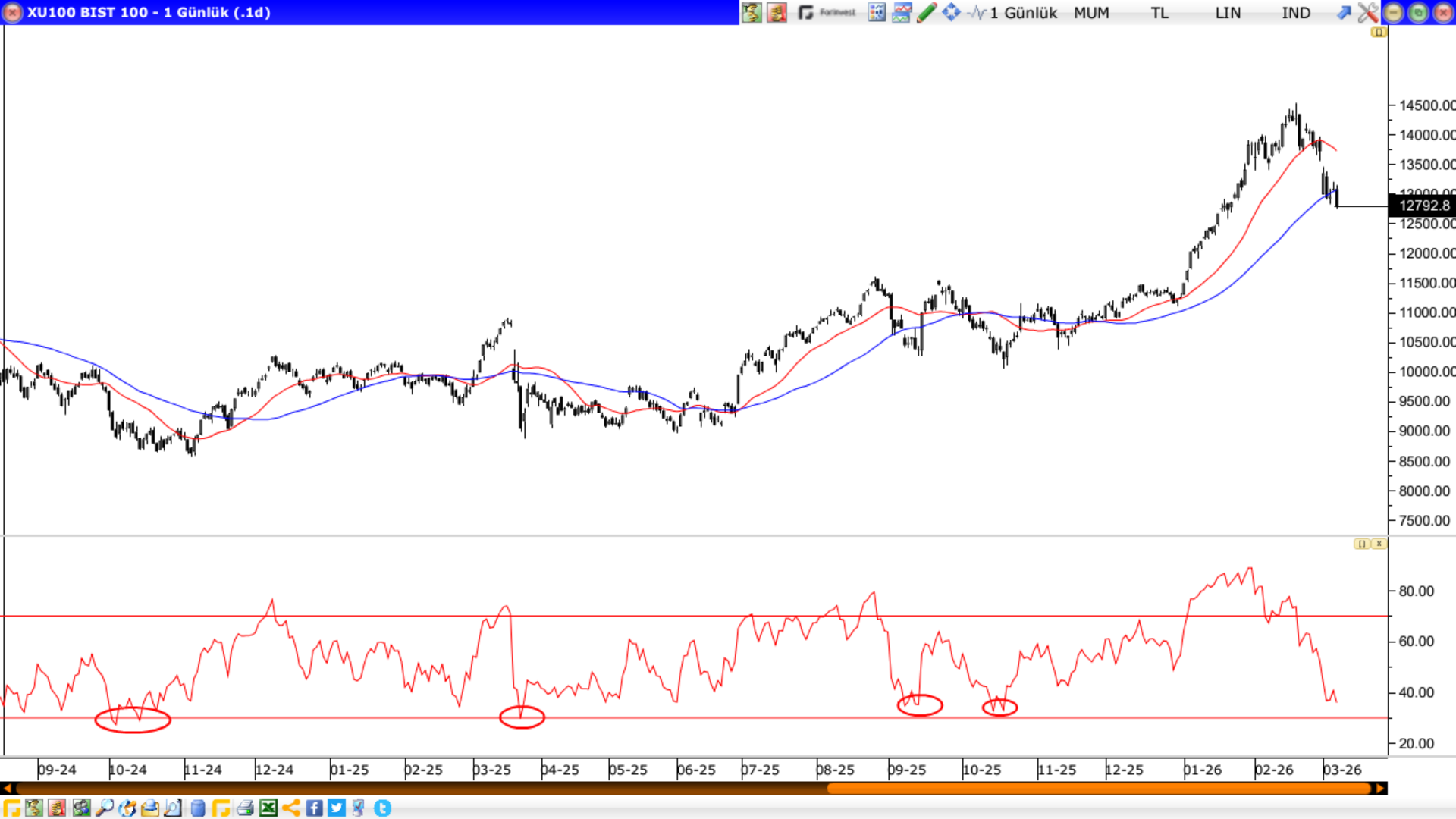Close the RSI indicator panel
The height and width of the screenshot is (819, 1456).
[1379, 544]
